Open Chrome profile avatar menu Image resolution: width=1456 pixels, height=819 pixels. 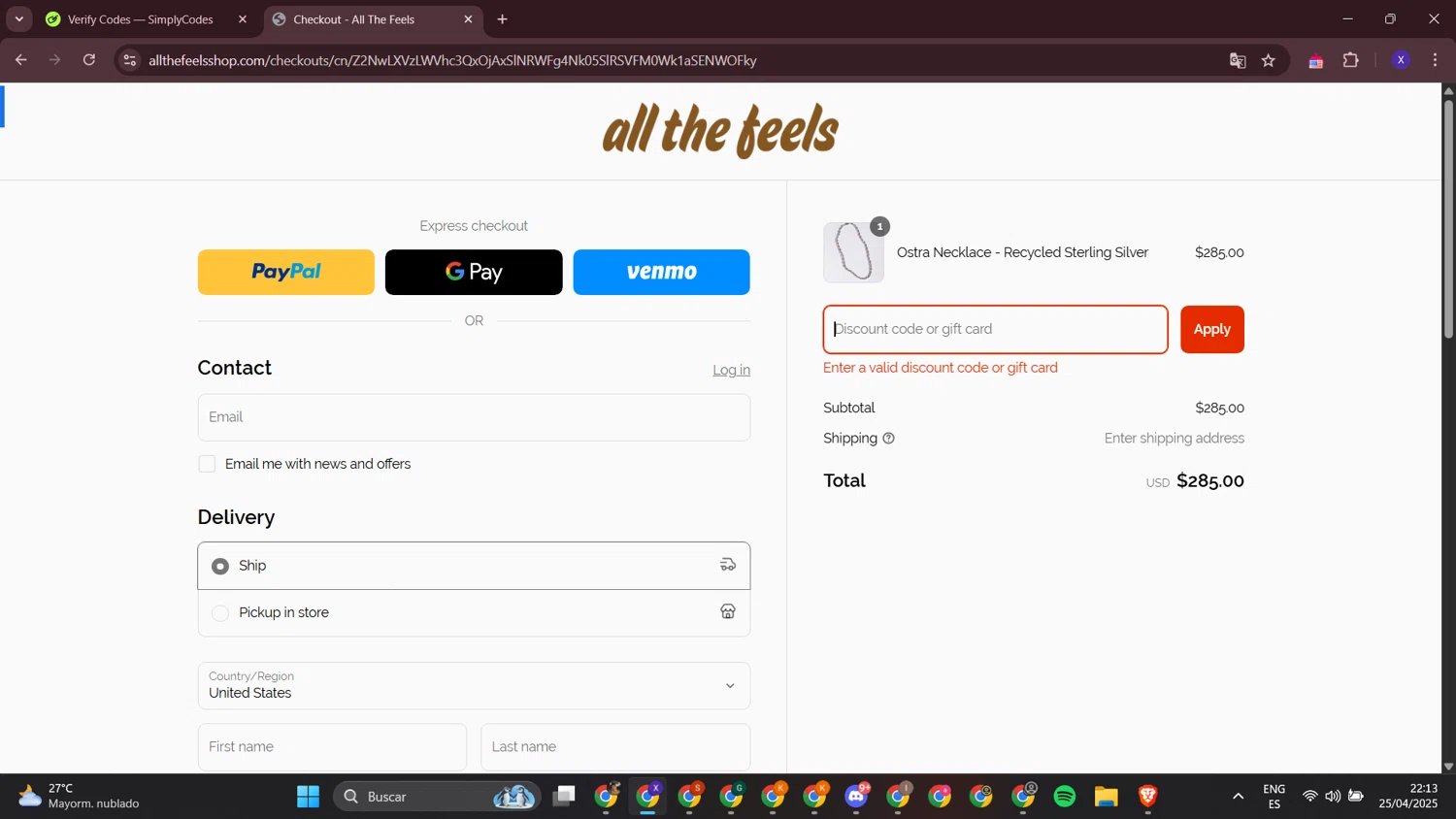click(1401, 60)
